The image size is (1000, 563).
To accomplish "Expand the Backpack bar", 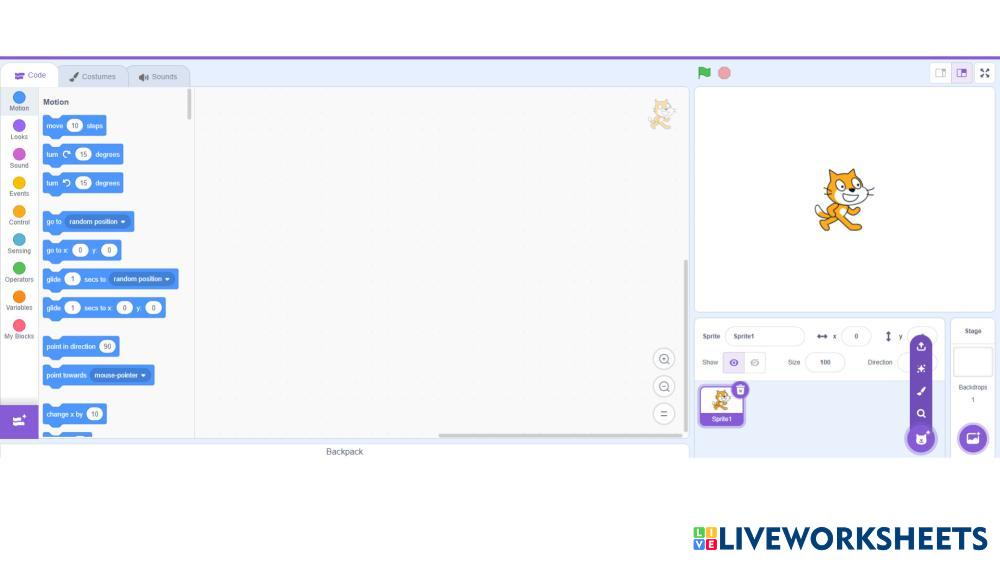I will click(x=344, y=452).
